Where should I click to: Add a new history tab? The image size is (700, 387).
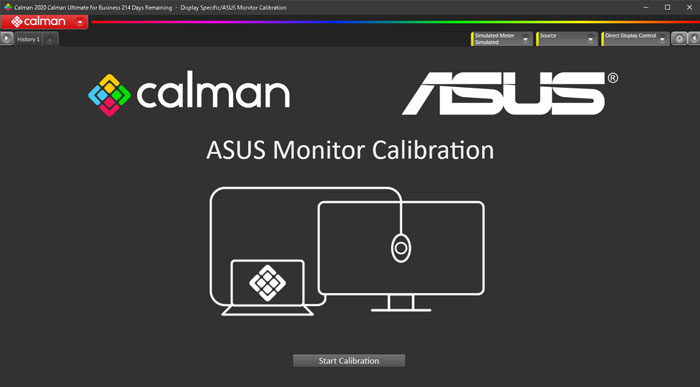(50, 40)
